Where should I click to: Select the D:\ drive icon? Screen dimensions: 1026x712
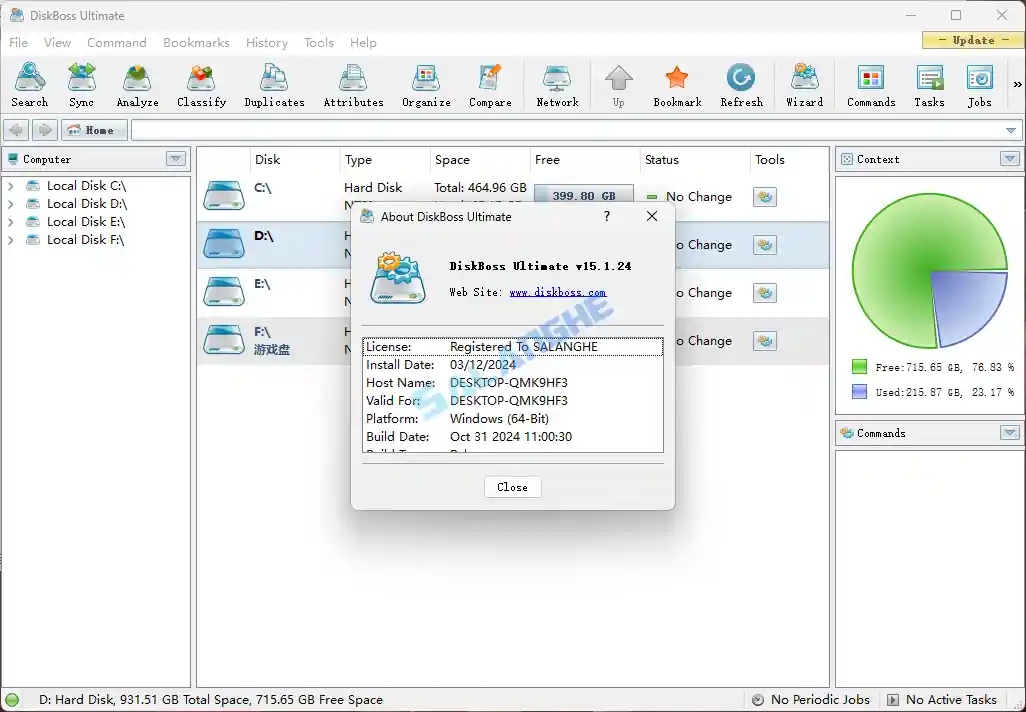[x=224, y=243]
